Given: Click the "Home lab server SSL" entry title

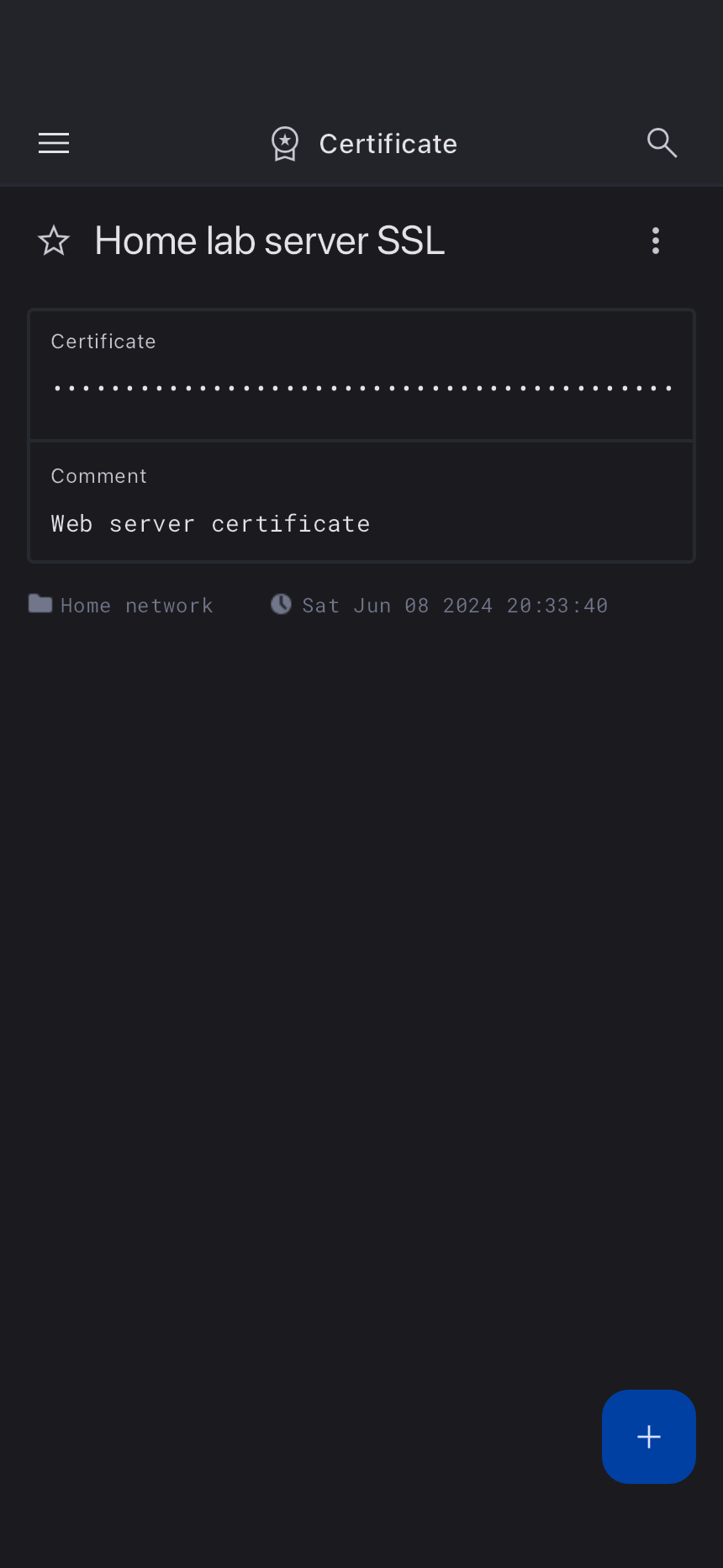Looking at the screenshot, I should (x=269, y=241).
